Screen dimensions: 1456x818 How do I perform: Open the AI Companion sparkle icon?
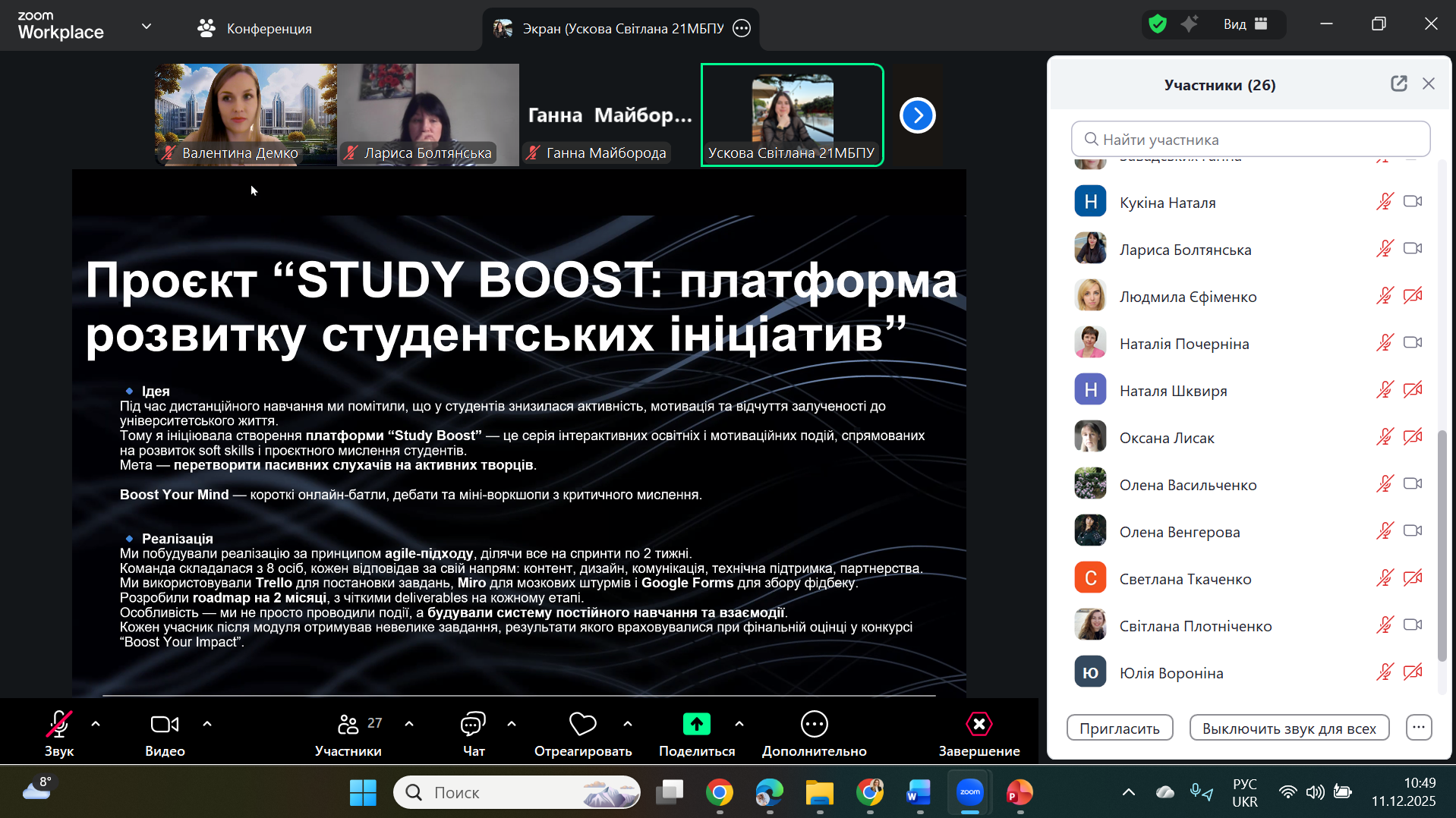1189,24
